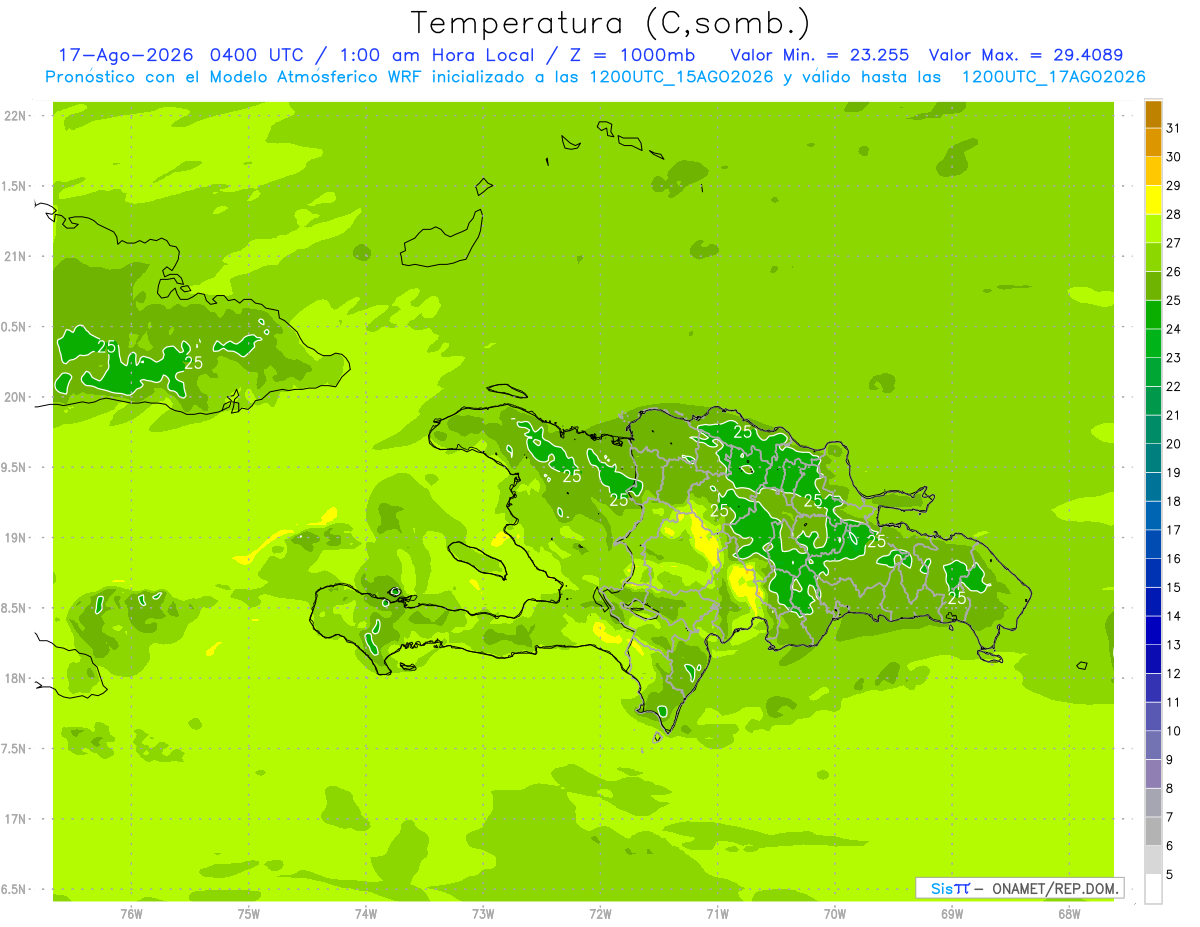Click the legend scale number "27"
Viewport: 1200px width, 927px height.
pos(1174,243)
